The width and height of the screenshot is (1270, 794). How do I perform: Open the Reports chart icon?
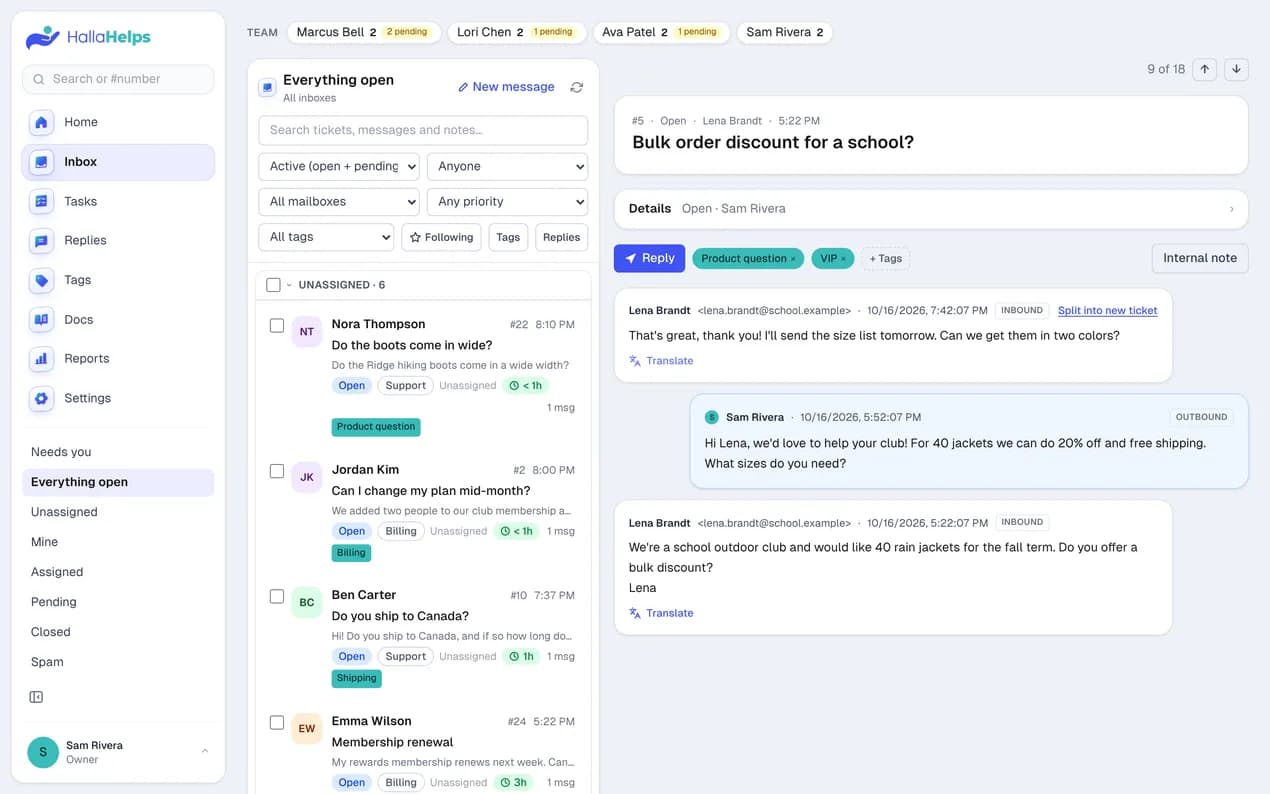pos(41,358)
